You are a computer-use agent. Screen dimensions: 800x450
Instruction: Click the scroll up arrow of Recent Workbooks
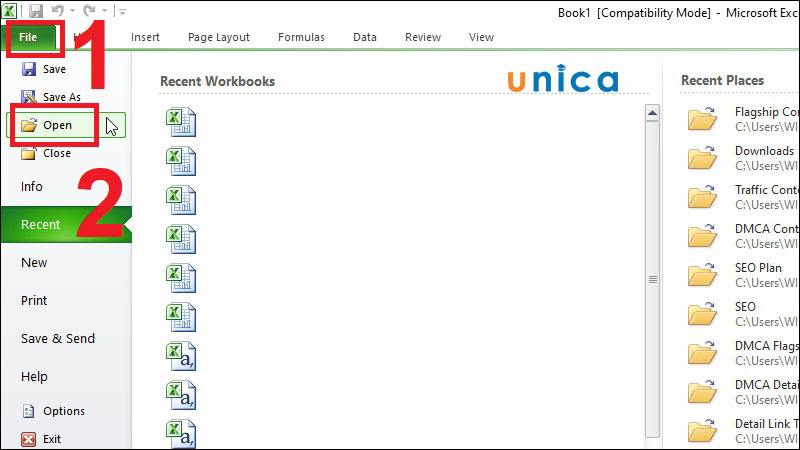[x=652, y=113]
